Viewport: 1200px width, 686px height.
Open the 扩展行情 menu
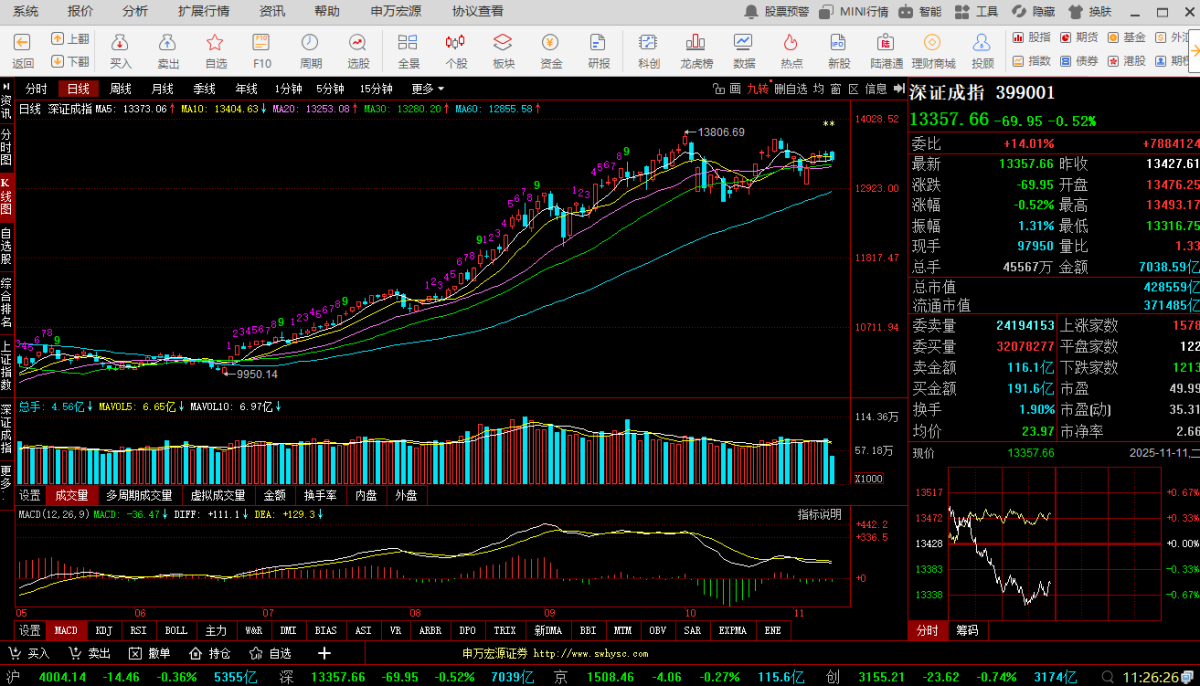203,11
